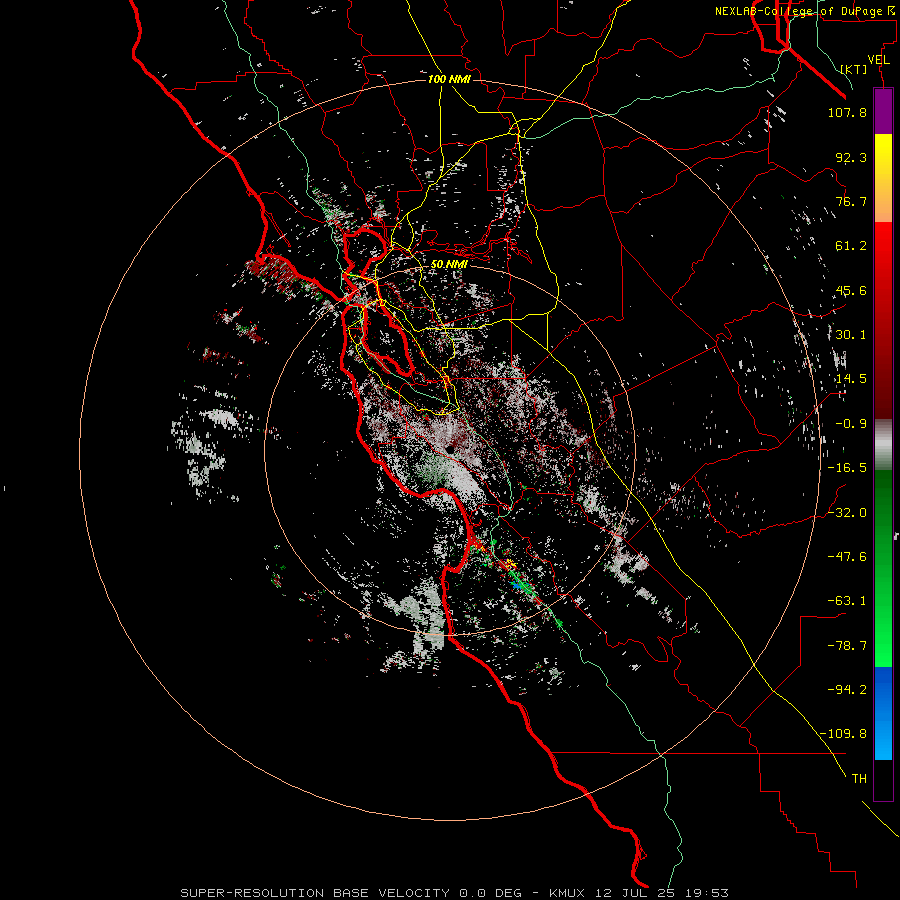This screenshot has width=900, height=900.
Task: Click the [KT] units label
Action: coord(853,69)
